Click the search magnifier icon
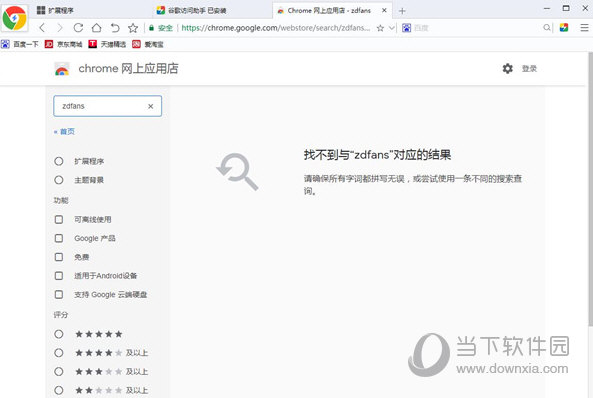The width and height of the screenshot is (593, 398). 546,28
